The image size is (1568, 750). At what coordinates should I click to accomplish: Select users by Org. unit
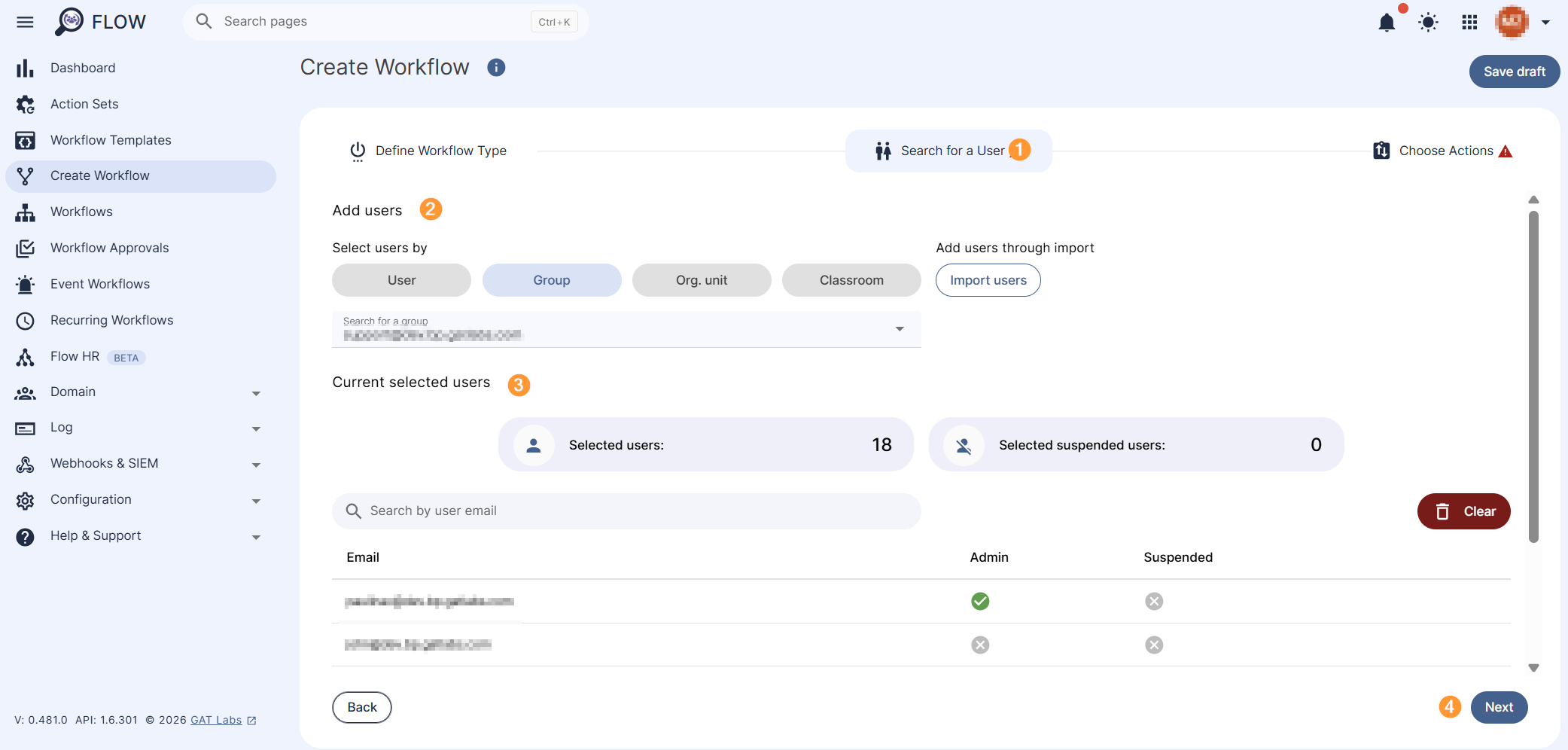702,280
